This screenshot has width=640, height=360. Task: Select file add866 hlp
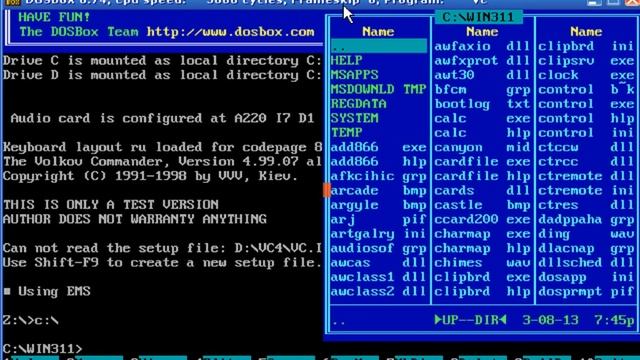pos(379,162)
